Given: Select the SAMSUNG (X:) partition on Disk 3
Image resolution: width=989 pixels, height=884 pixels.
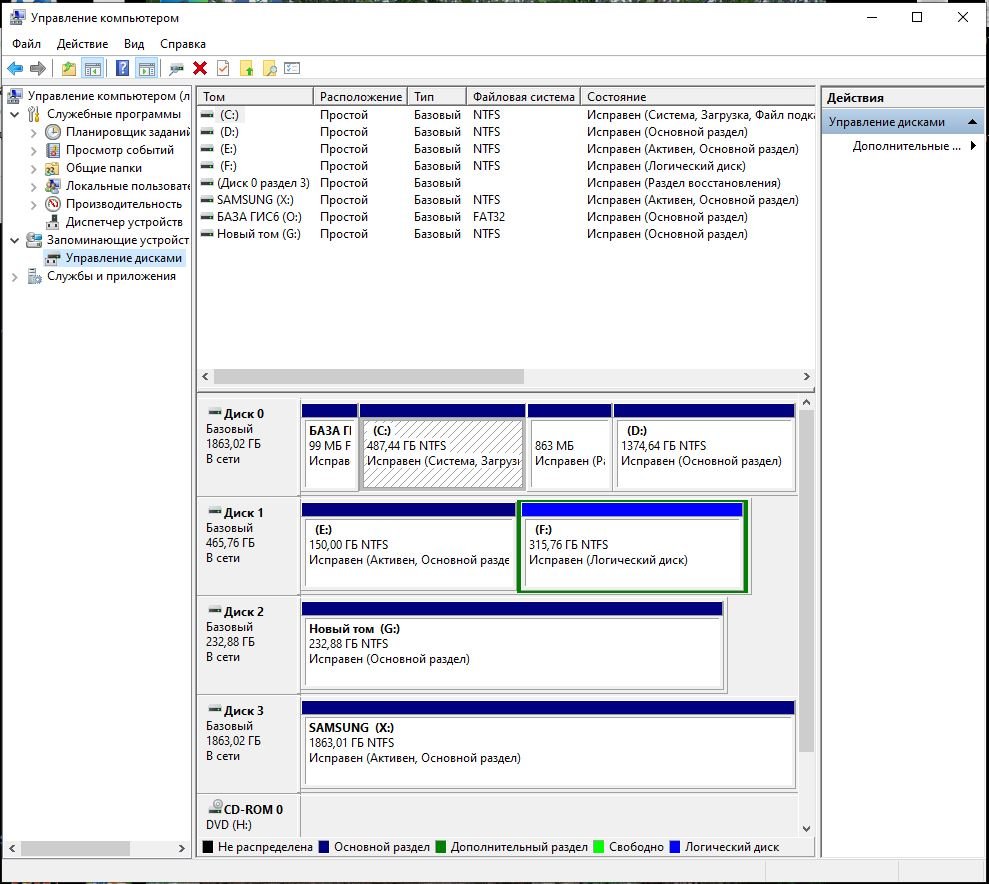Looking at the screenshot, I should point(548,750).
